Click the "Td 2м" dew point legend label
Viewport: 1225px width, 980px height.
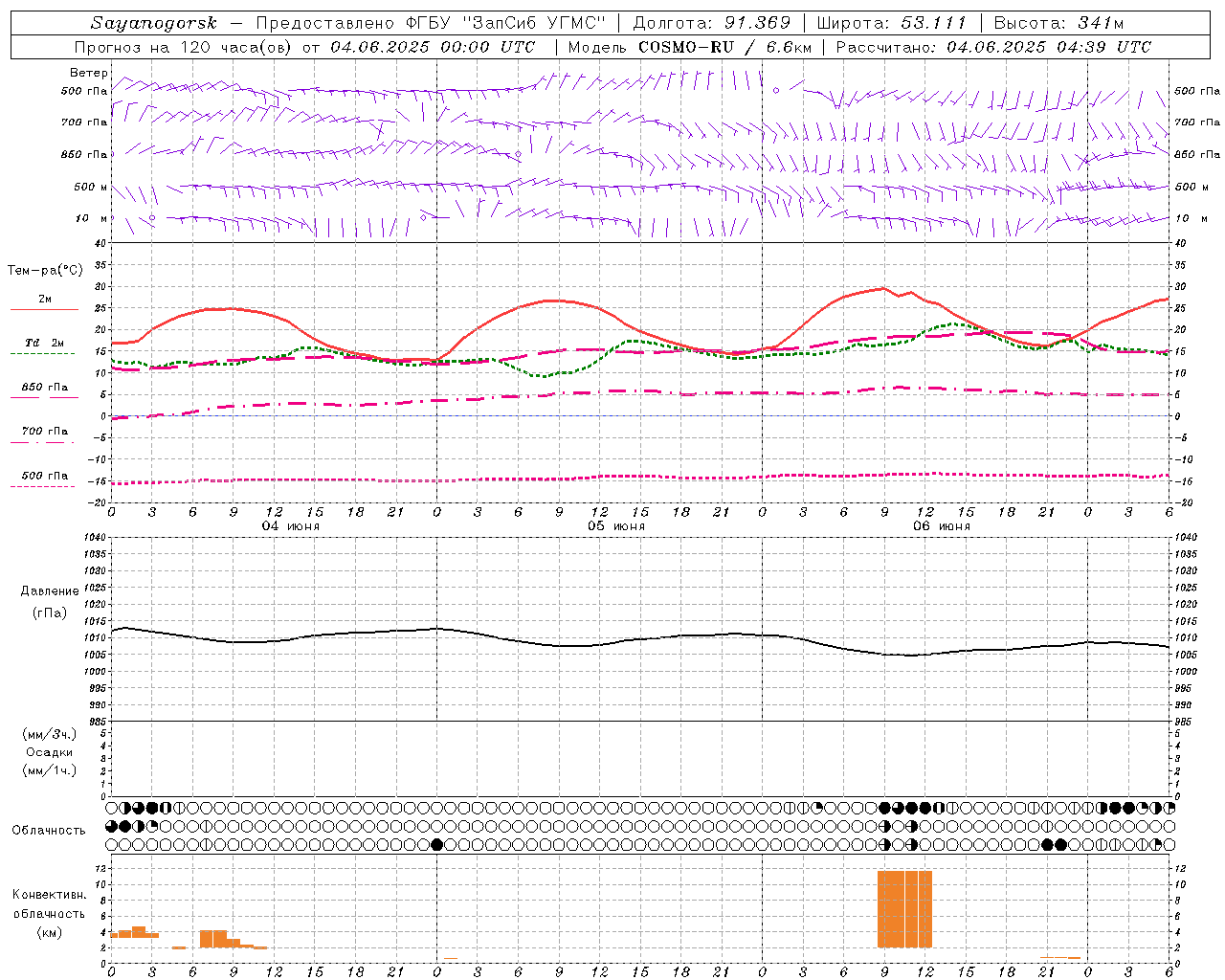(x=45, y=342)
